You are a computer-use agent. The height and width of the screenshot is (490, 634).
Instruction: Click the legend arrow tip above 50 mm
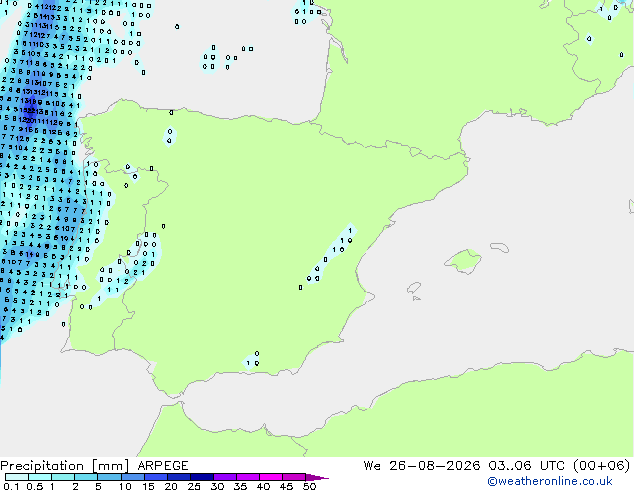point(317,477)
